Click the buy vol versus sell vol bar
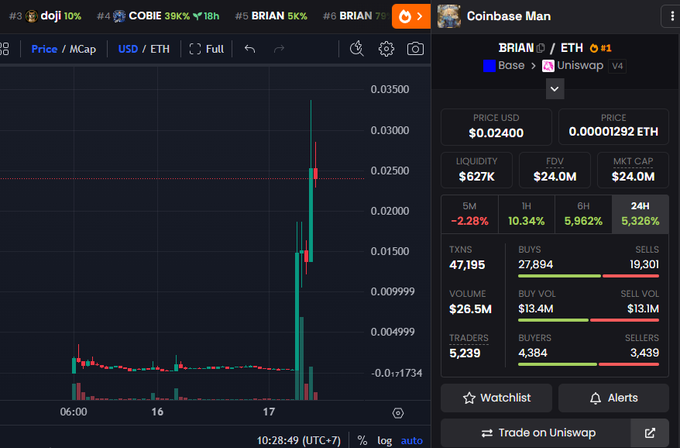680x448 pixels. [588, 320]
